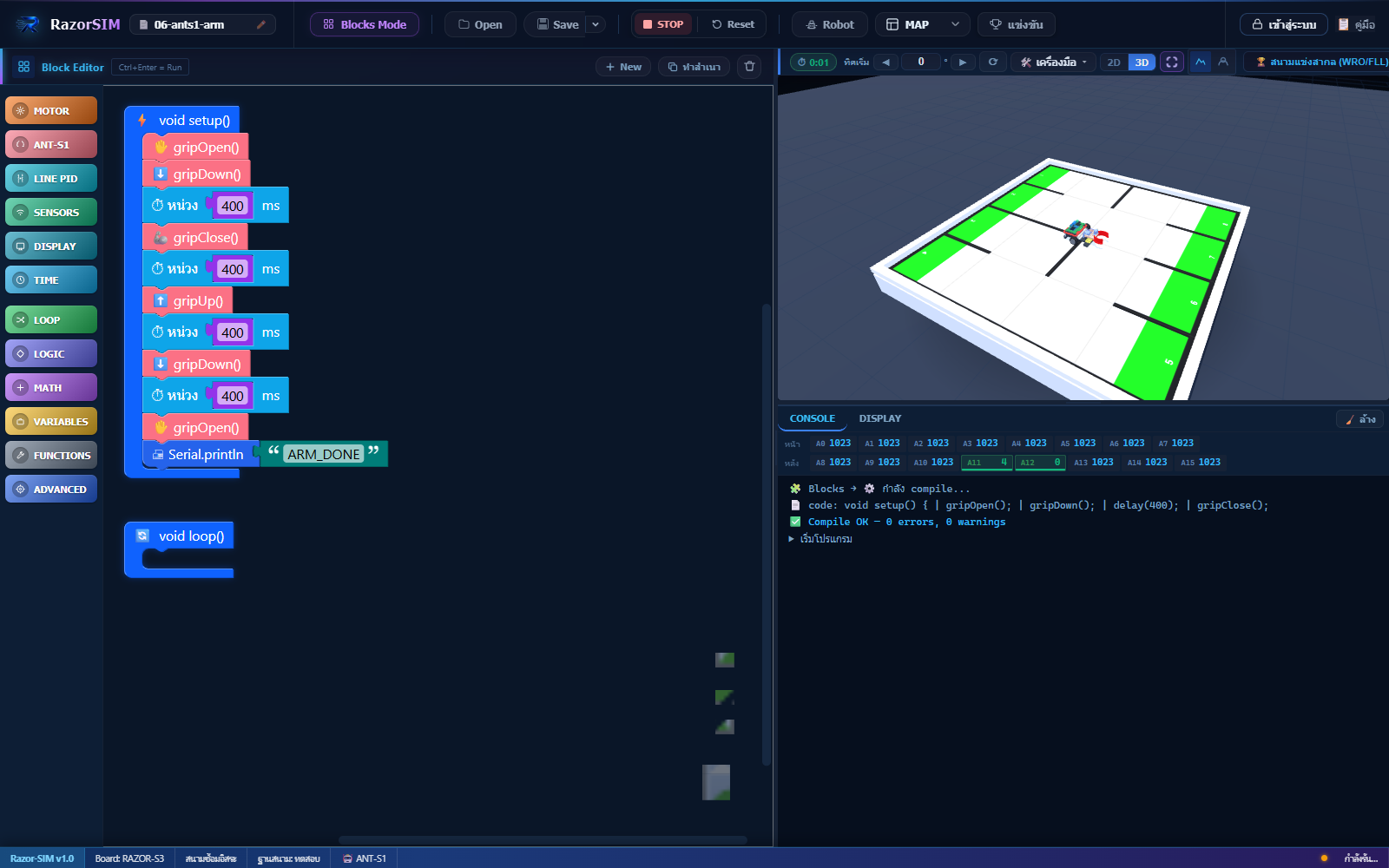Create a New block program
Screen dimensions: 1389x868
[x=623, y=67]
